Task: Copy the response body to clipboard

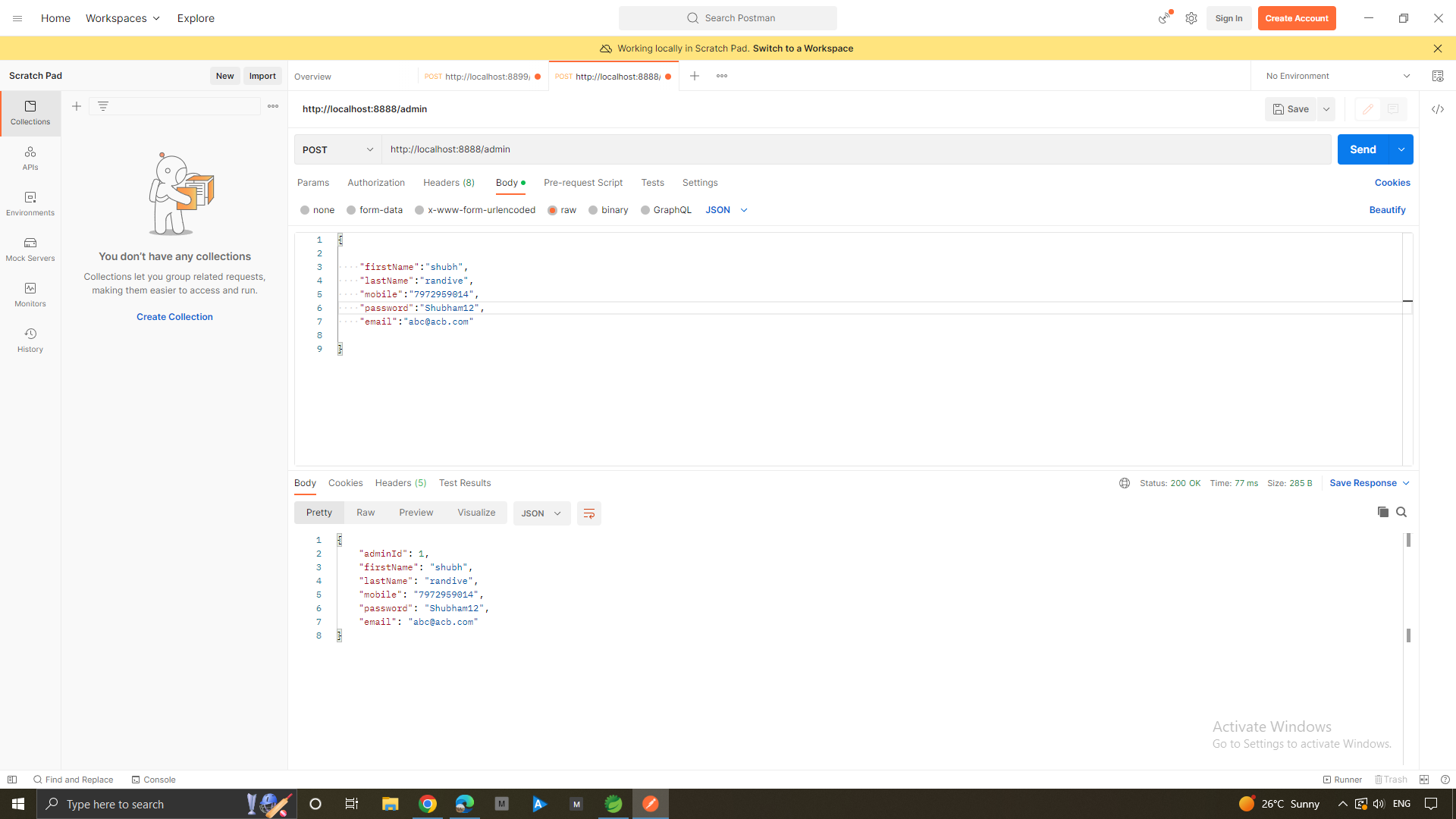Action: [1382, 512]
